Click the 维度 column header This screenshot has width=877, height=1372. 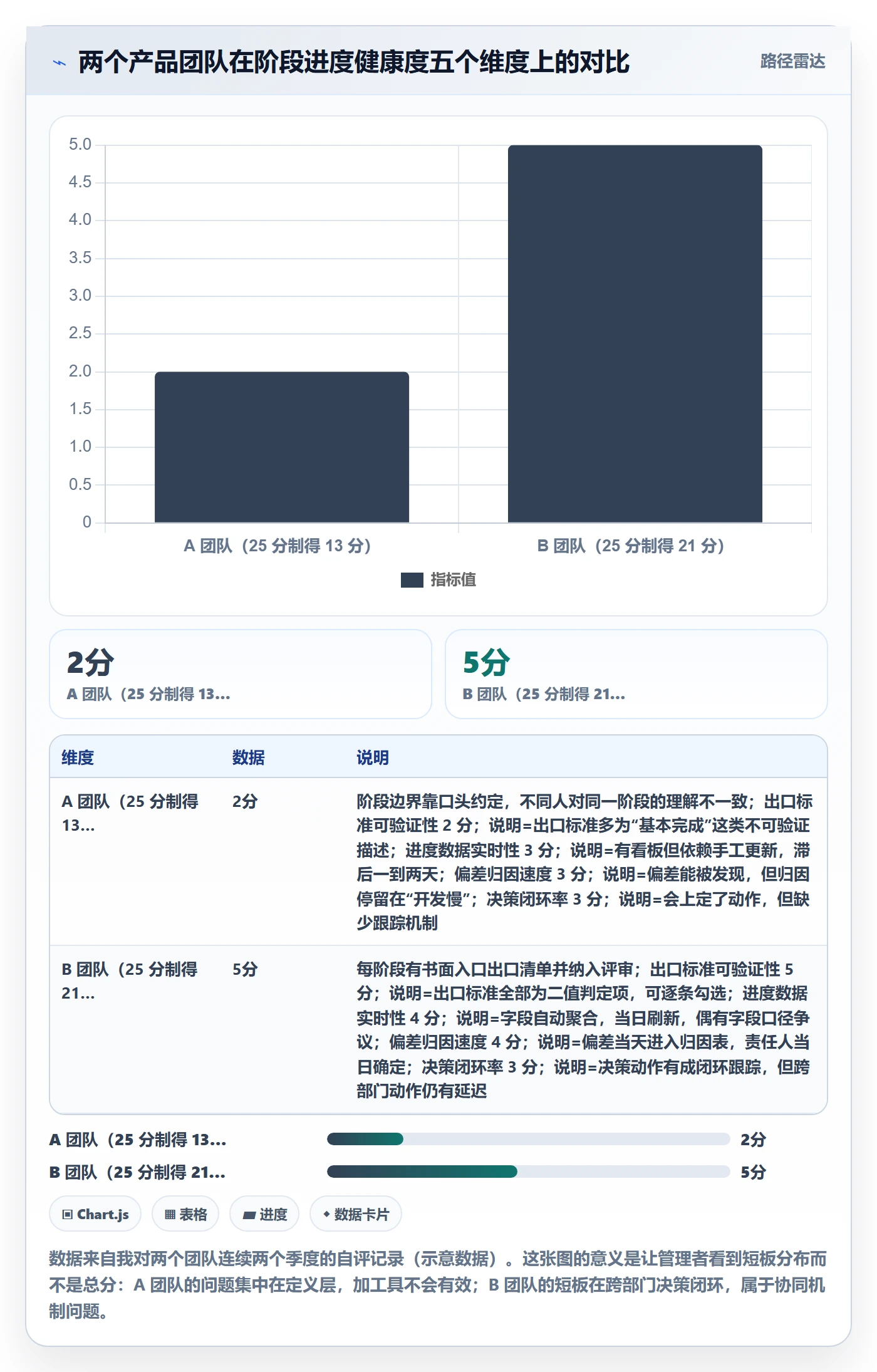[x=78, y=757]
